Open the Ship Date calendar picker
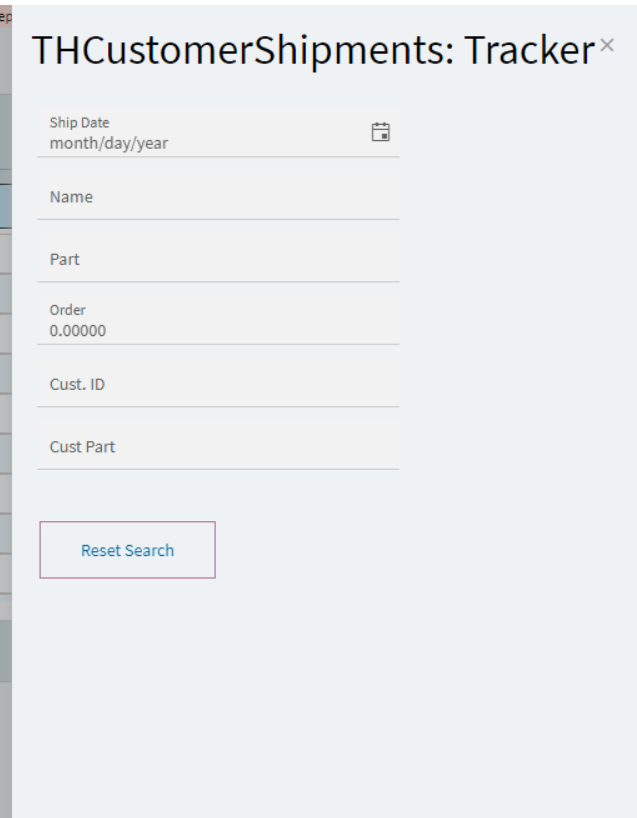637x818 pixels. (380, 132)
